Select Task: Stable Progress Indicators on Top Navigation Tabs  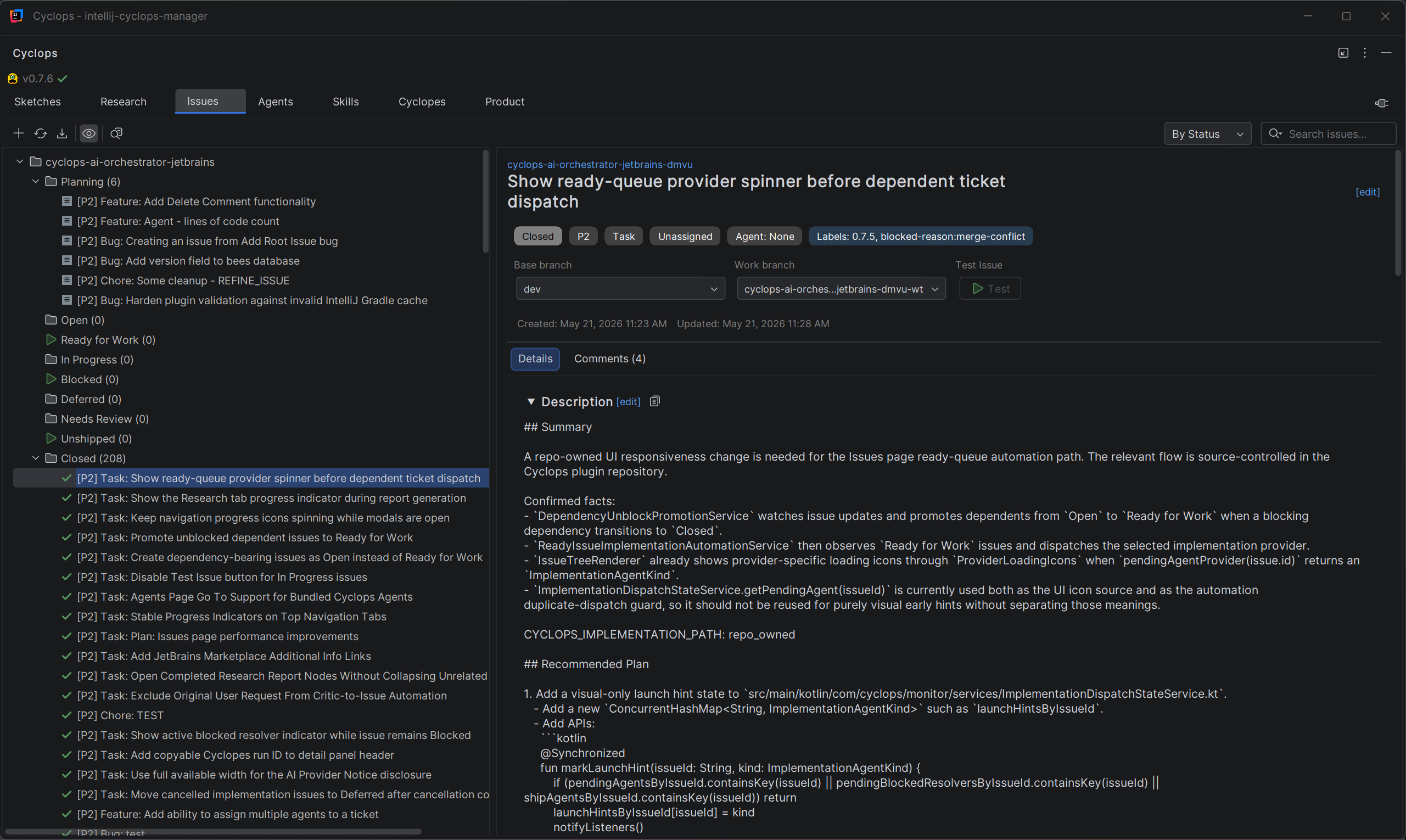click(x=232, y=617)
